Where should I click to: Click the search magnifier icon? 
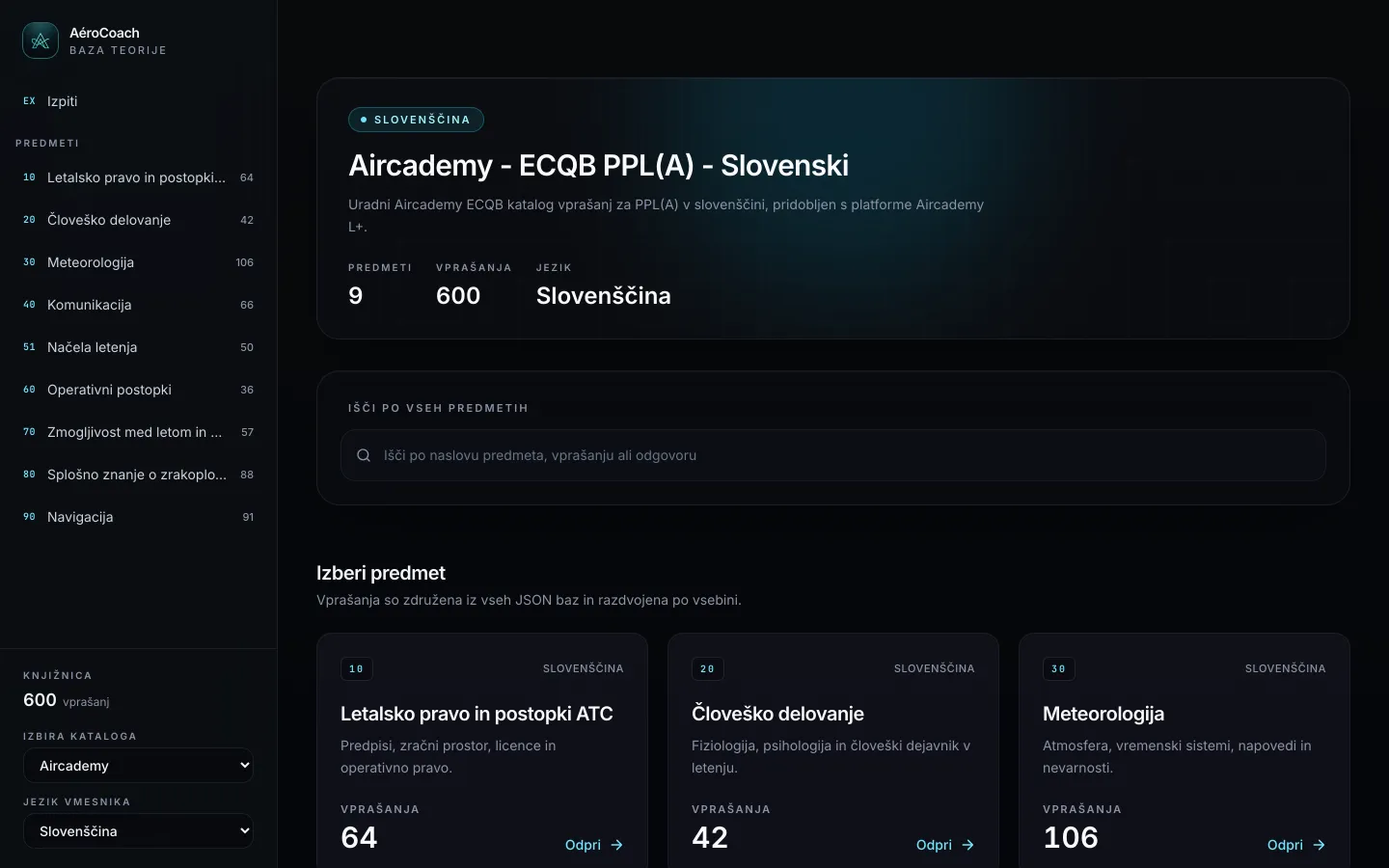pos(364,455)
